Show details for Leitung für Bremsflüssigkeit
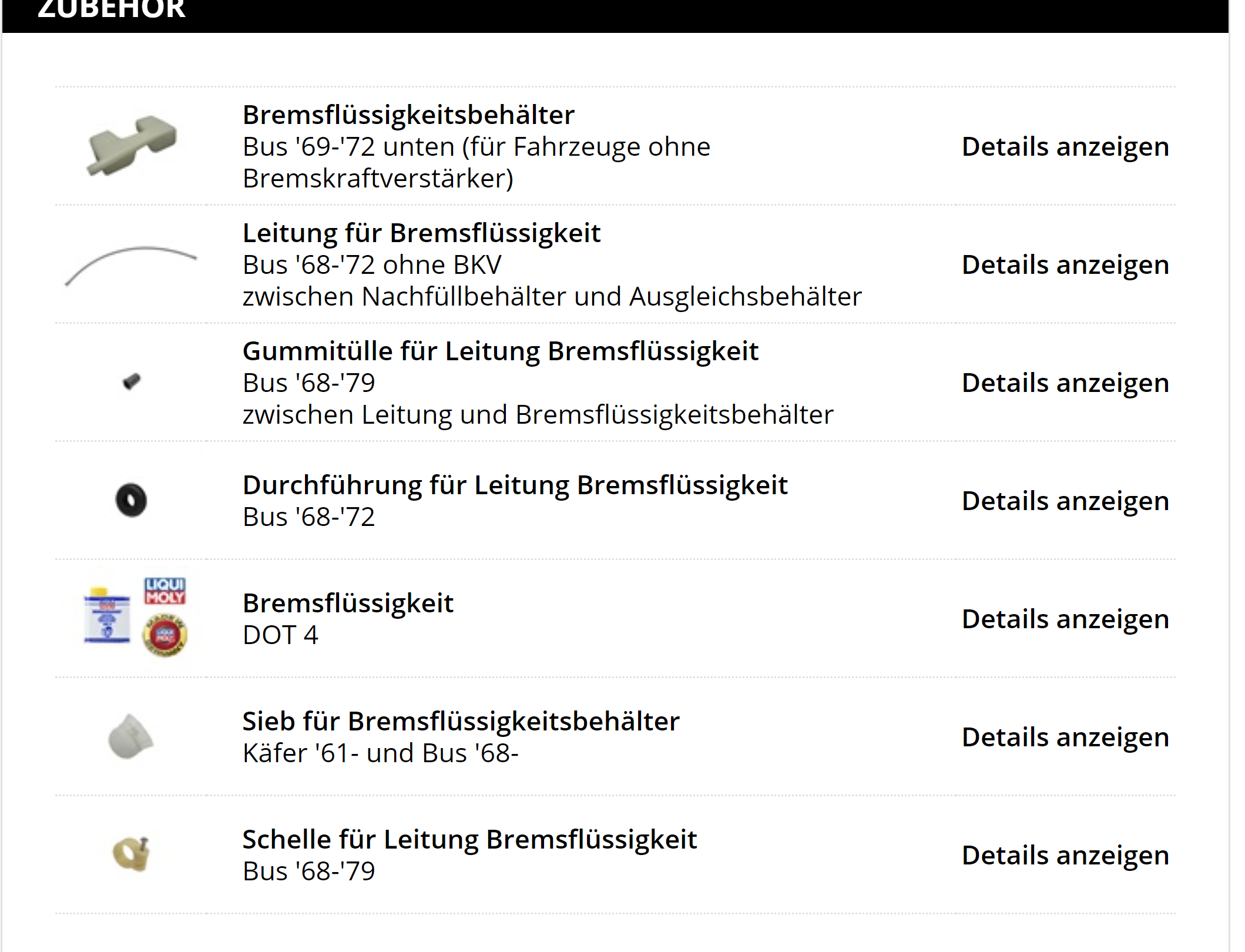This screenshot has height=952, width=1245. [1065, 264]
